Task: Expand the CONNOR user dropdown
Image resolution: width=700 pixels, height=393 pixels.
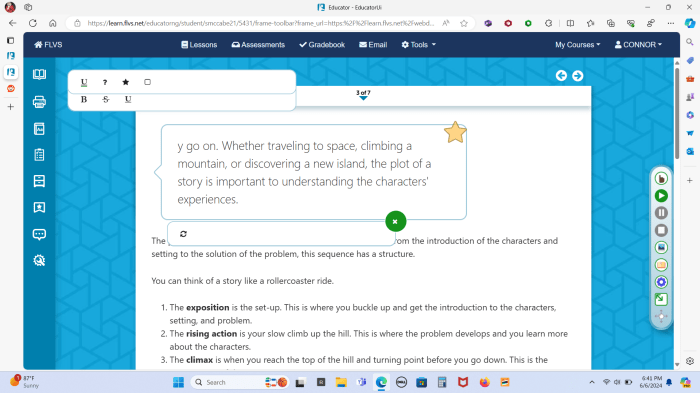Action: (638, 45)
